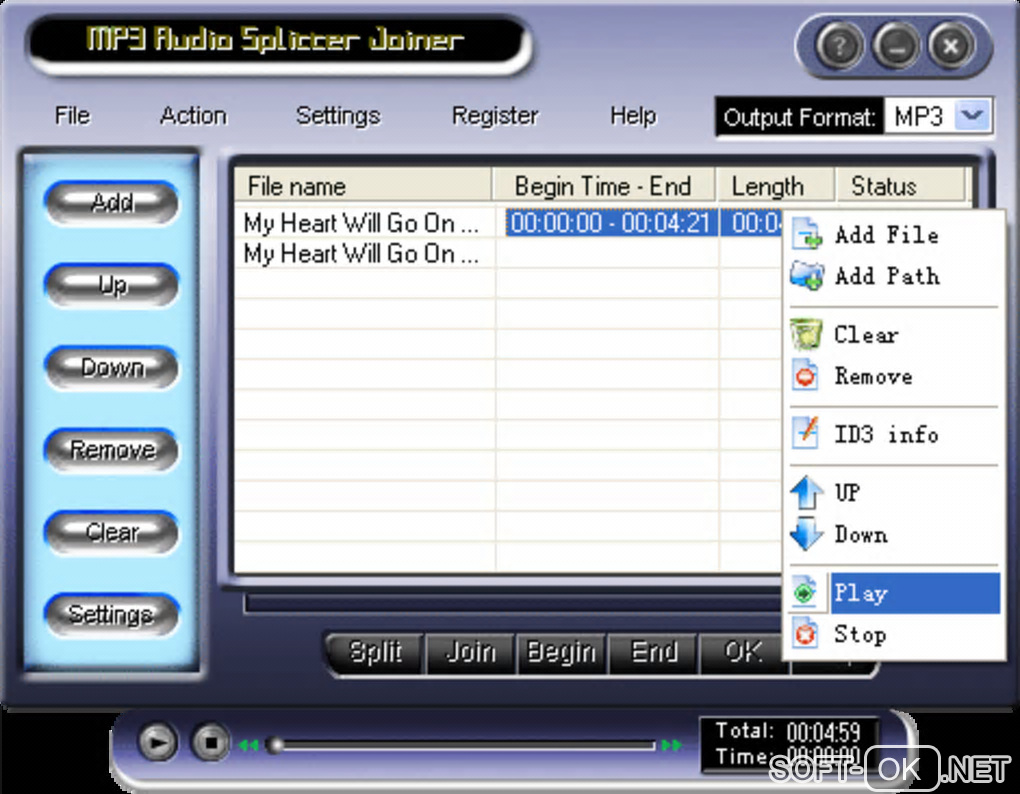Image resolution: width=1020 pixels, height=794 pixels.
Task: Click the OK button
Action: (743, 652)
